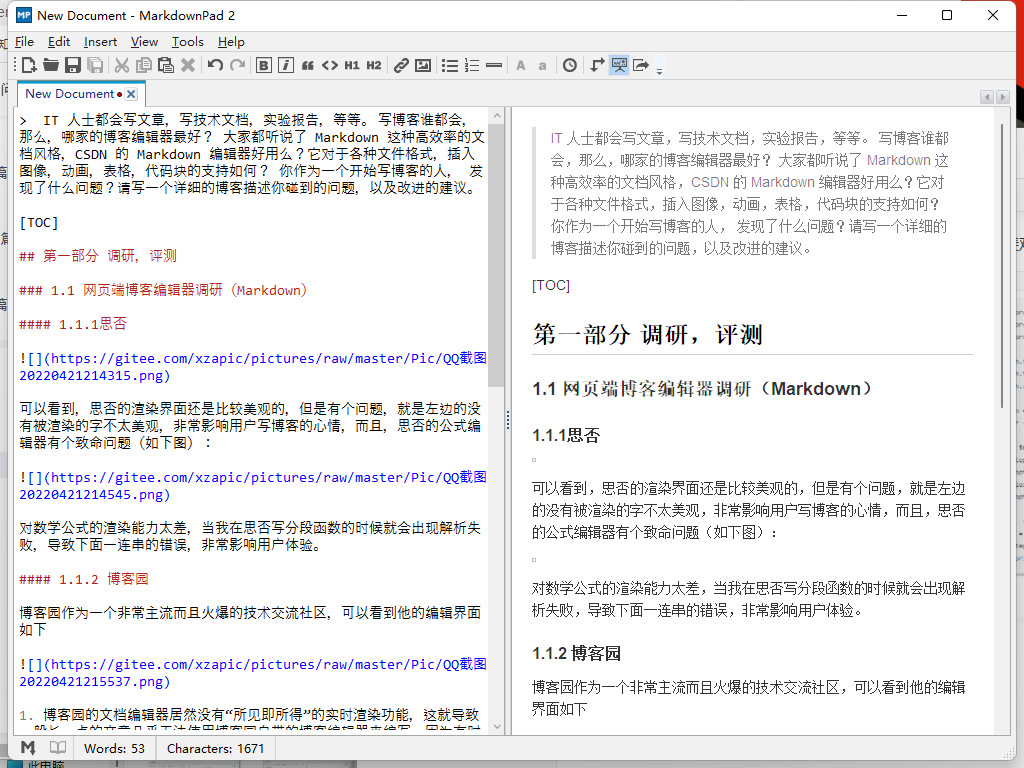Open the View menu
The height and width of the screenshot is (768, 1024).
144,42
